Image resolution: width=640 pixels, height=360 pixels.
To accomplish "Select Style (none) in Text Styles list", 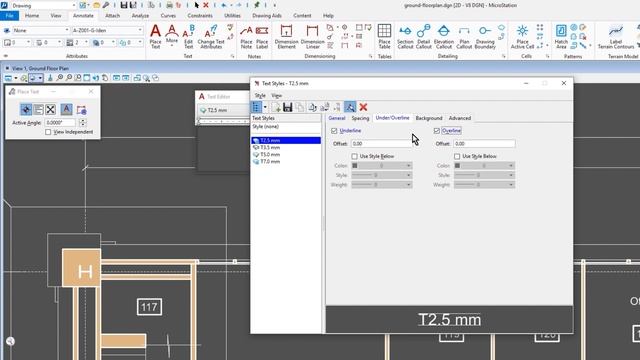I will point(265,127).
